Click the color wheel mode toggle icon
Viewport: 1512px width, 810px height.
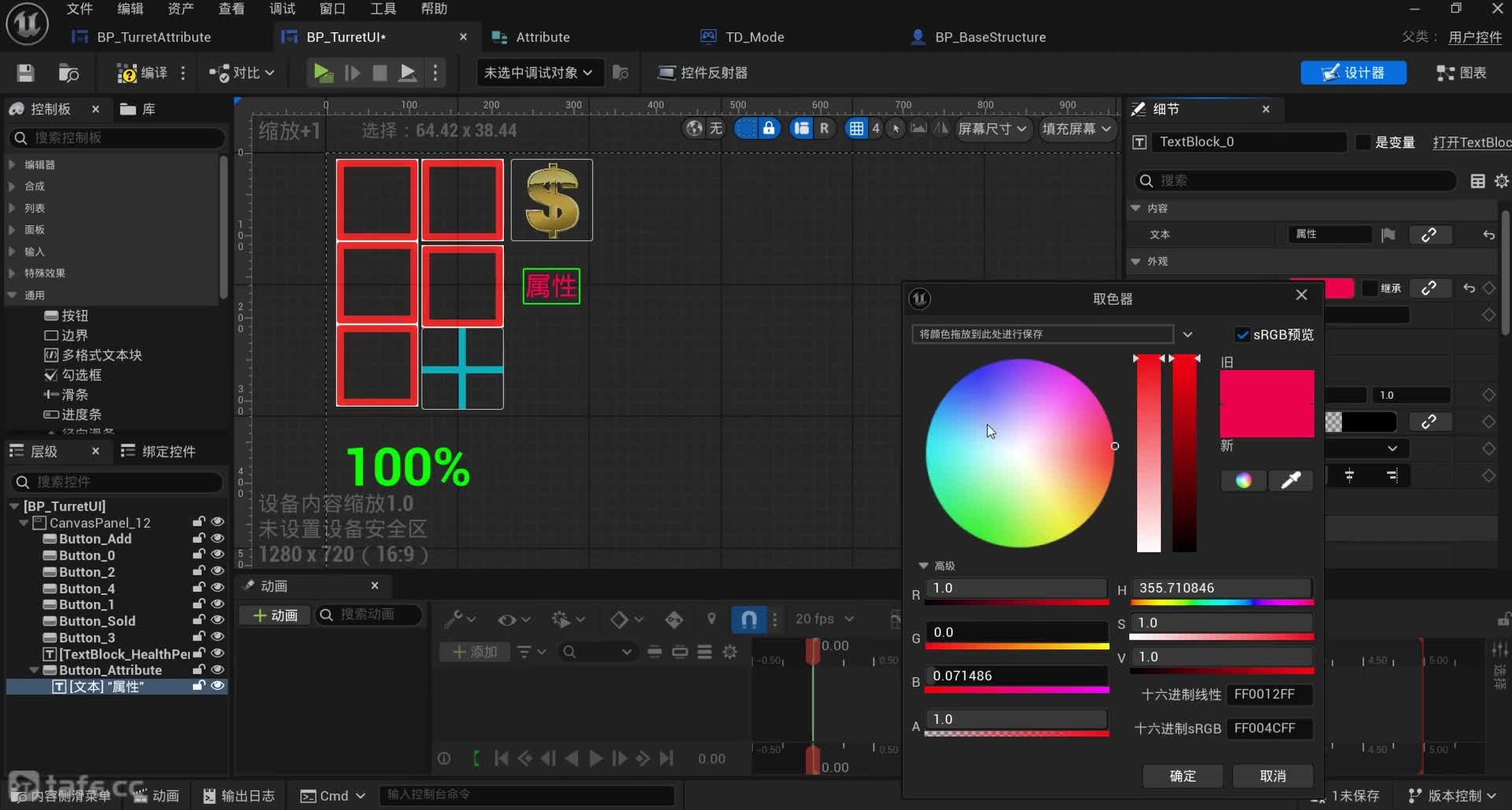click(1243, 480)
